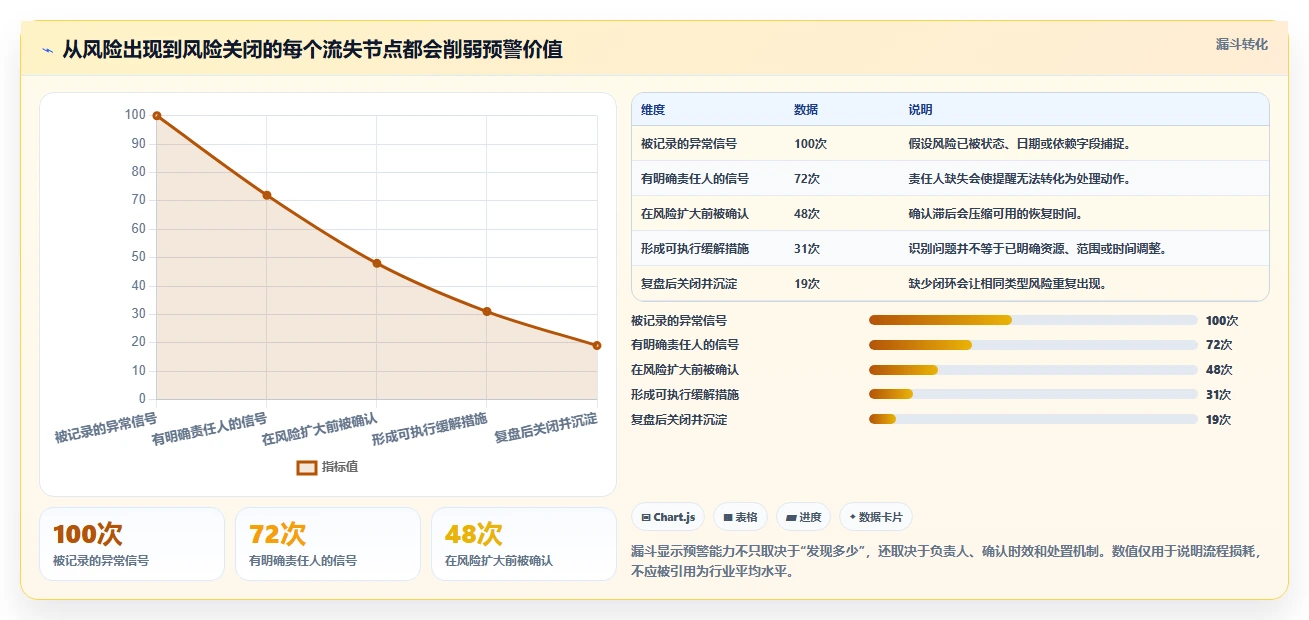Click x-axis label 形成可执行缓解措施
This screenshot has height=620, width=1309.
click(430, 428)
